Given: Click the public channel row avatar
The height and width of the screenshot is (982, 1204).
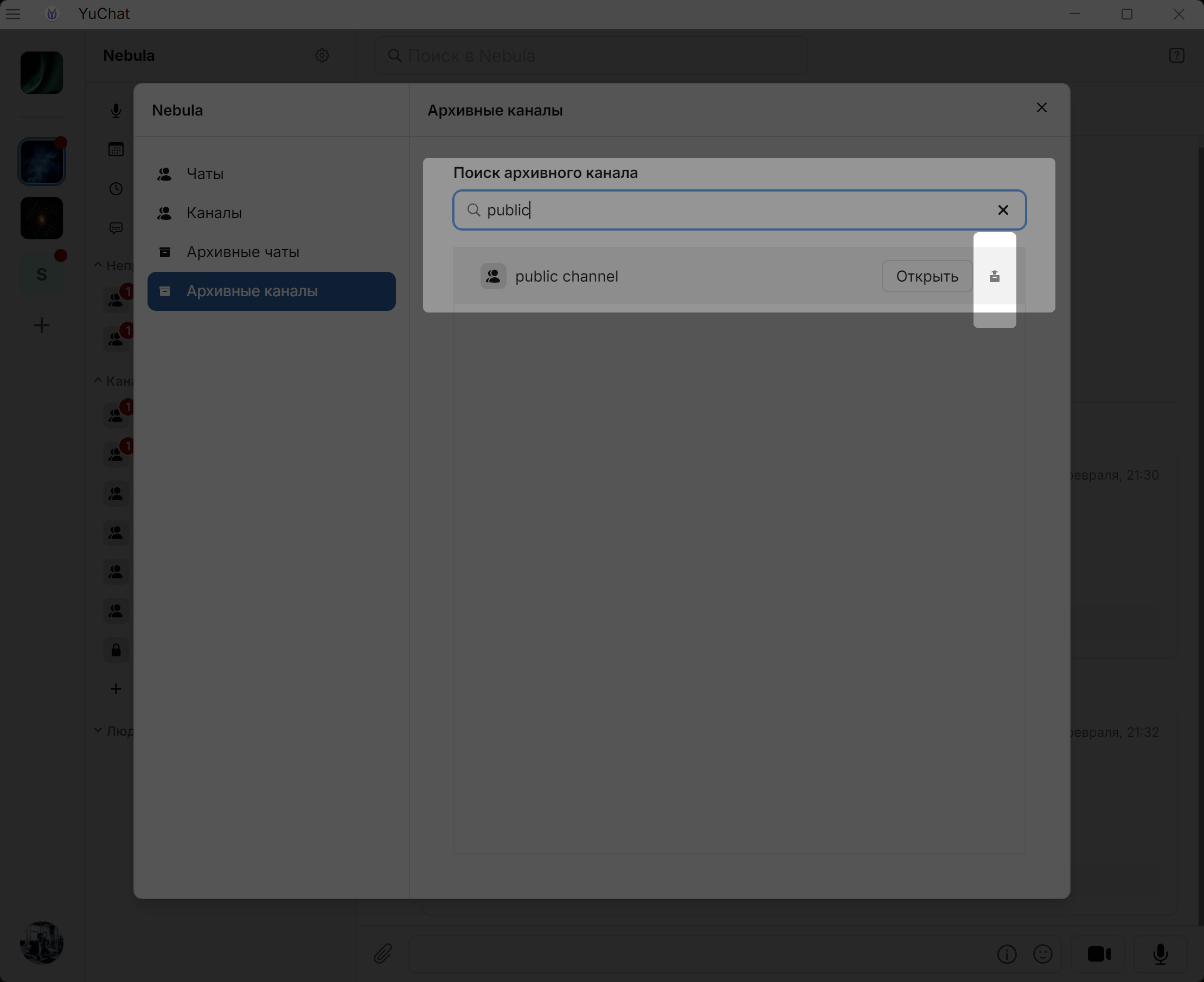Looking at the screenshot, I should [x=493, y=277].
